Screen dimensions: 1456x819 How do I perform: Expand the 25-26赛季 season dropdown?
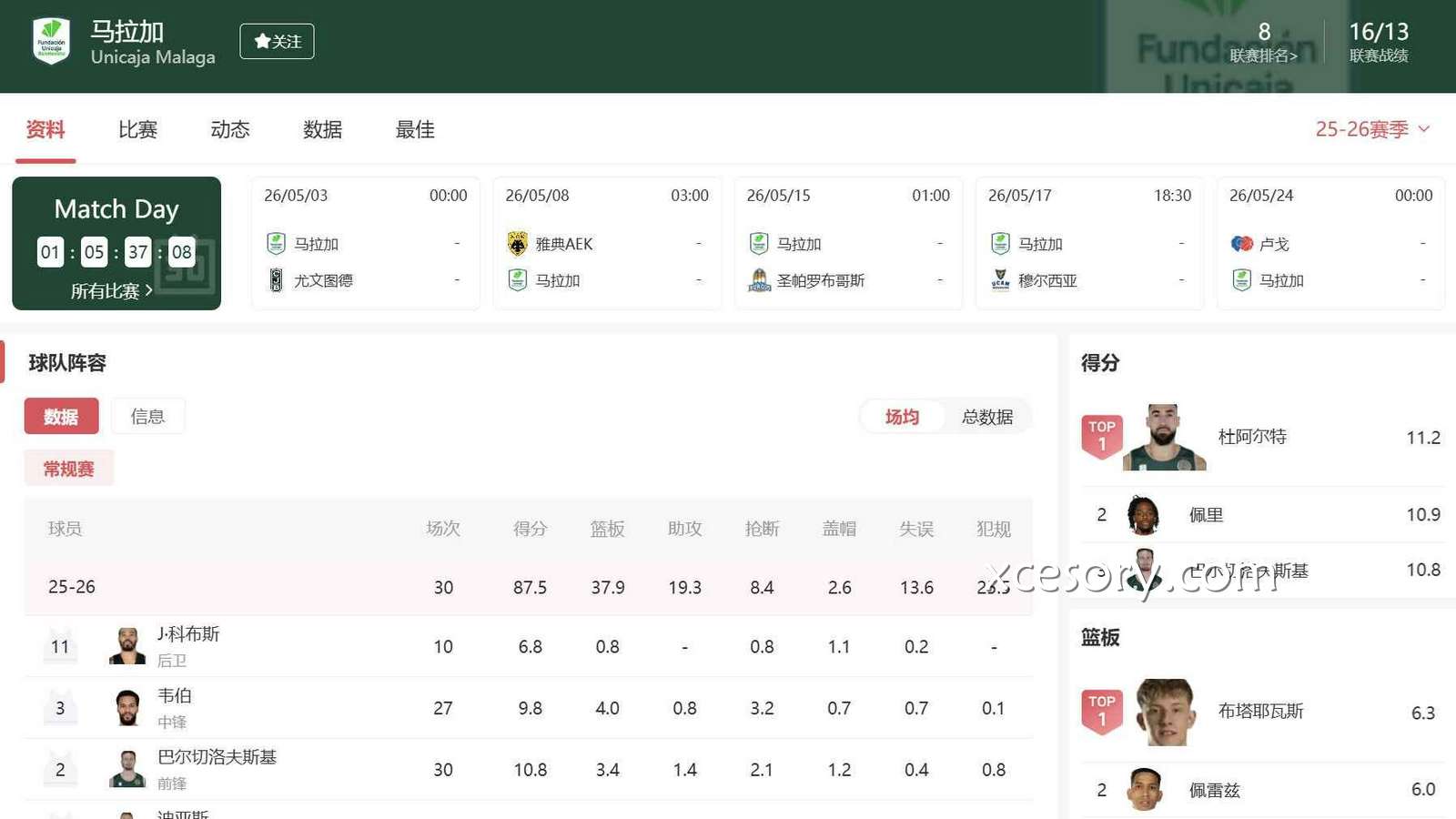[x=1372, y=129]
